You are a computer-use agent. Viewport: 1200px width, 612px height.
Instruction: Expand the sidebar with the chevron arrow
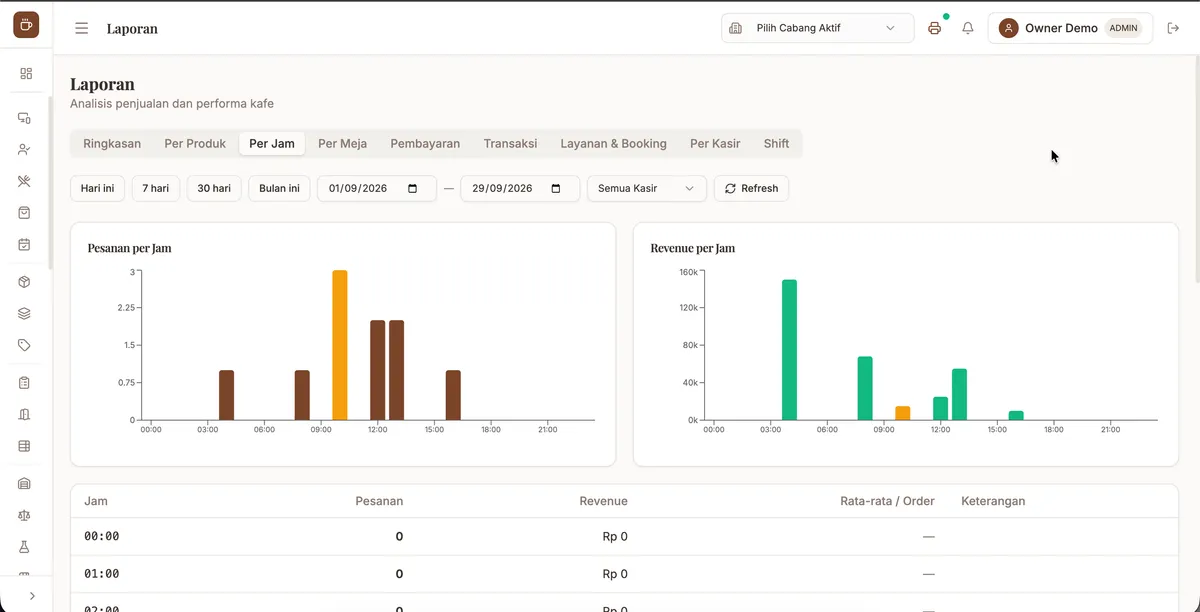click(x=32, y=595)
